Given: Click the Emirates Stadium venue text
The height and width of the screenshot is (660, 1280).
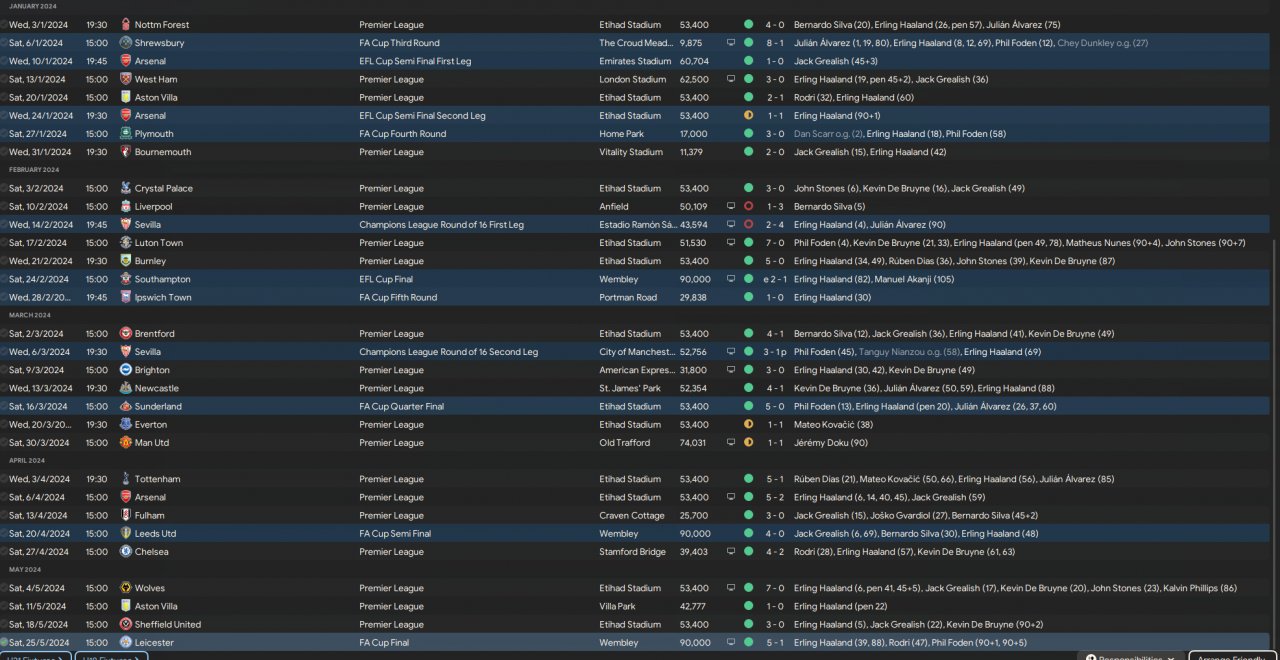Looking at the screenshot, I should (633, 61).
